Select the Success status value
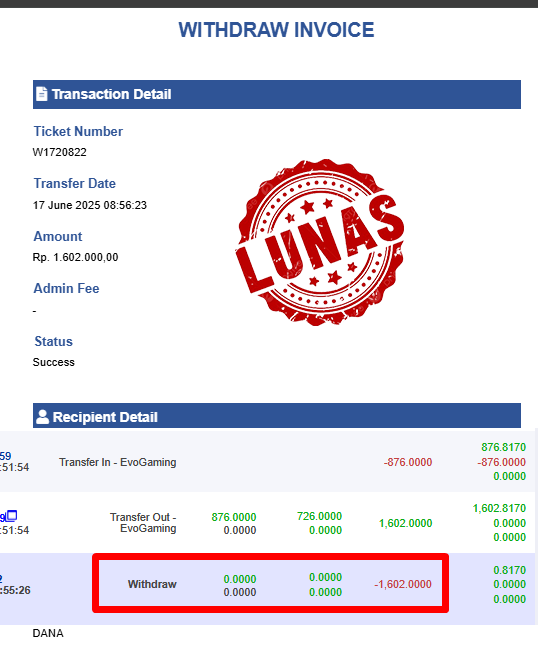 click(54, 362)
